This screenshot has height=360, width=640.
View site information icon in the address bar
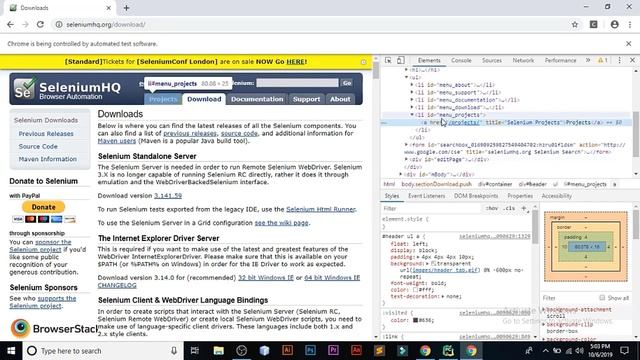click(x=59, y=24)
